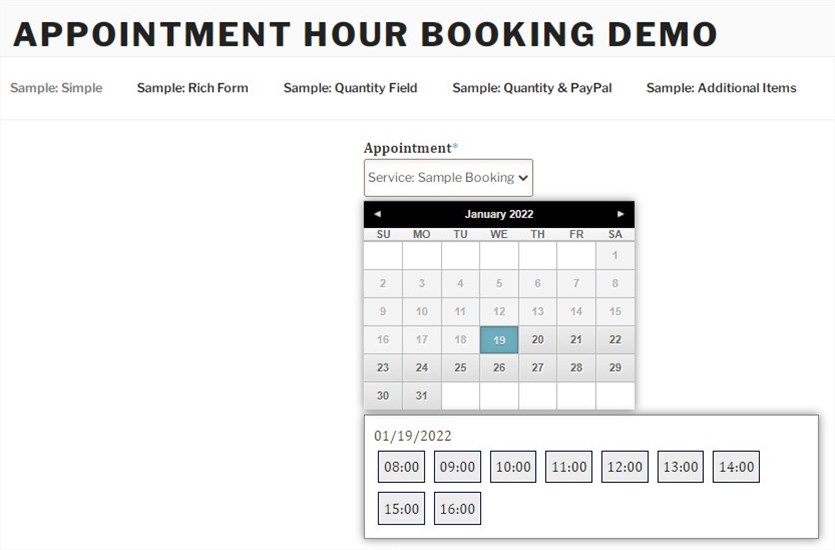This screenshot has height=550, width=835.
Task: Open the Sample: Additional Items page
Action: [722, 88]
